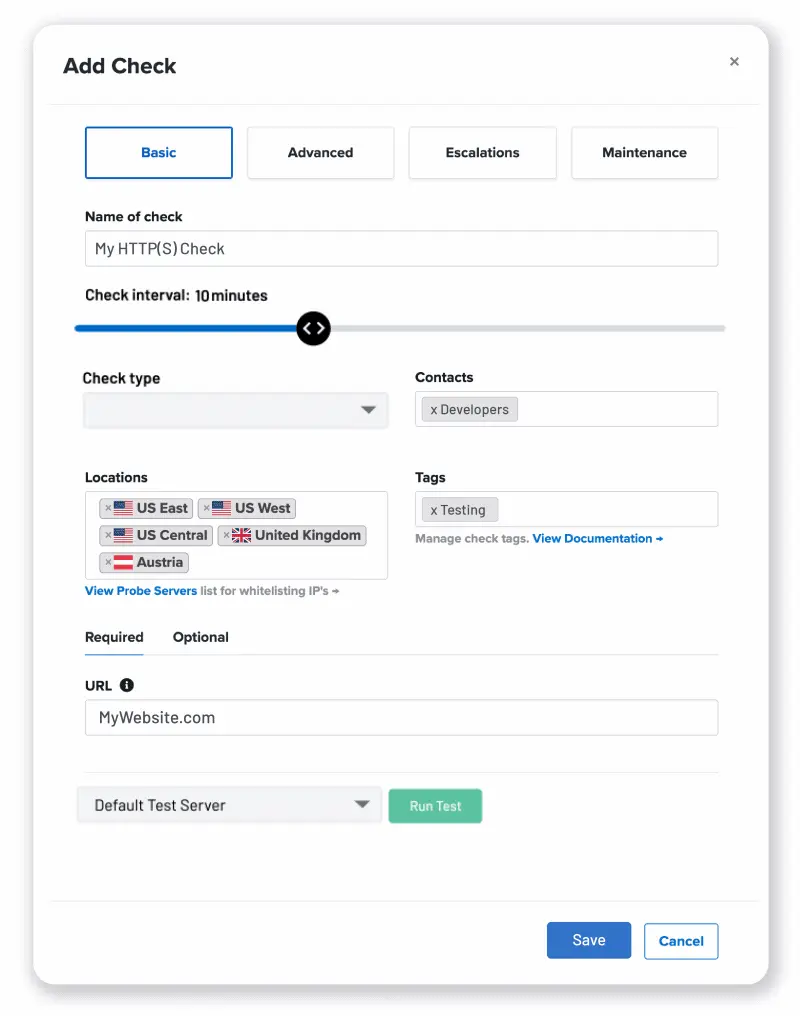Remove the Austria location tag
This screenshot has width=800, height=1016.
click(108, 562)
